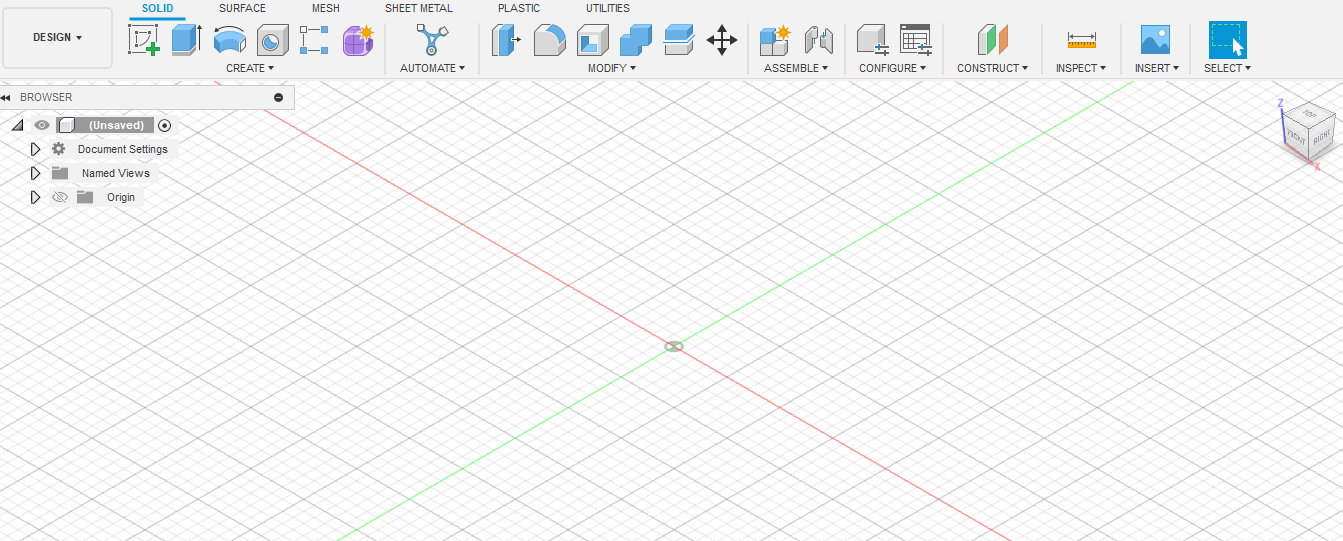Open the ASSEMBLE dropdown menu
This screenshot has width=1343, height=541.
(796, 68)
